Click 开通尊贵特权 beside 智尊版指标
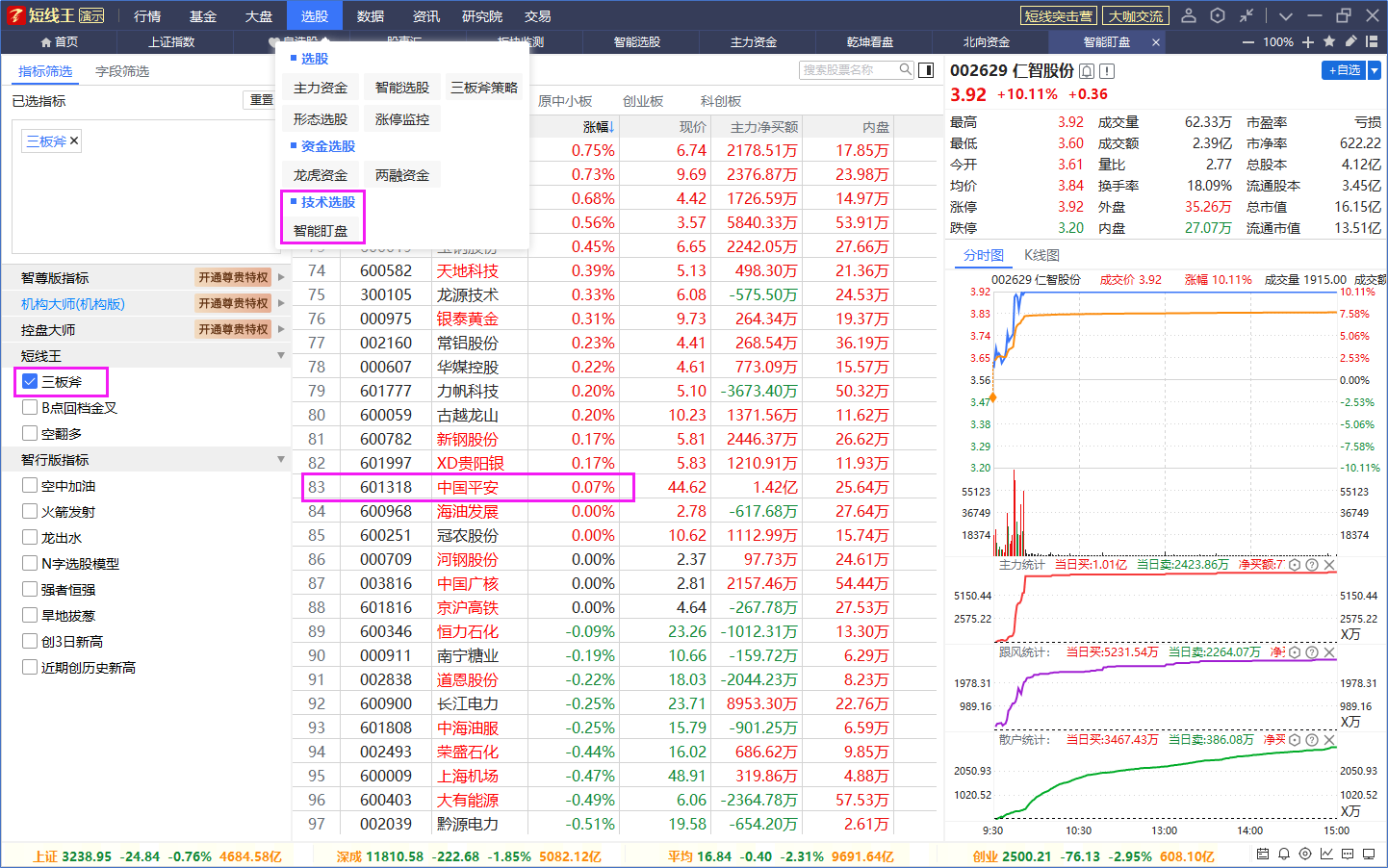 pos(233,277)
